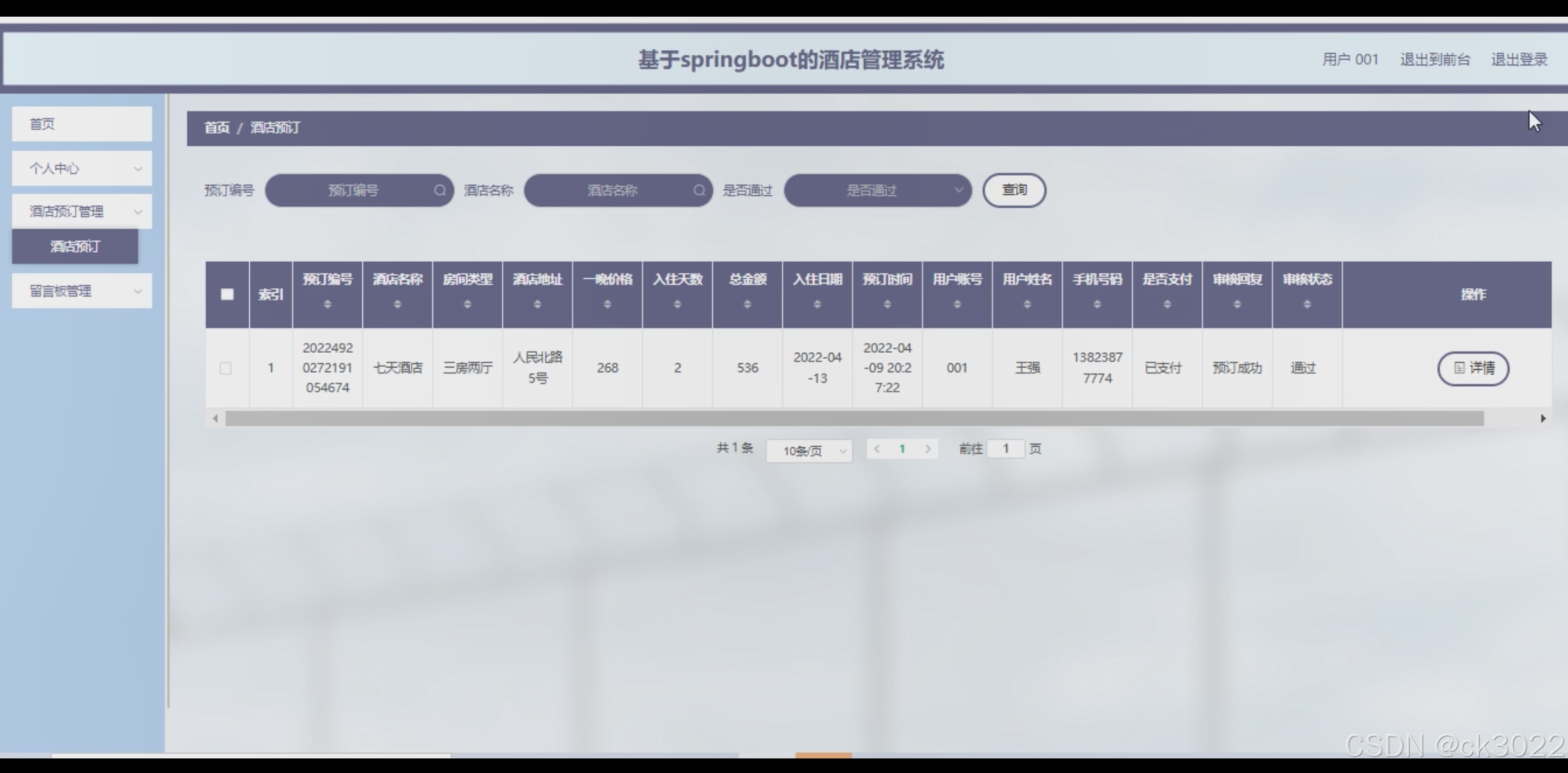Sort table by 预订编号 column

point(328,304)
